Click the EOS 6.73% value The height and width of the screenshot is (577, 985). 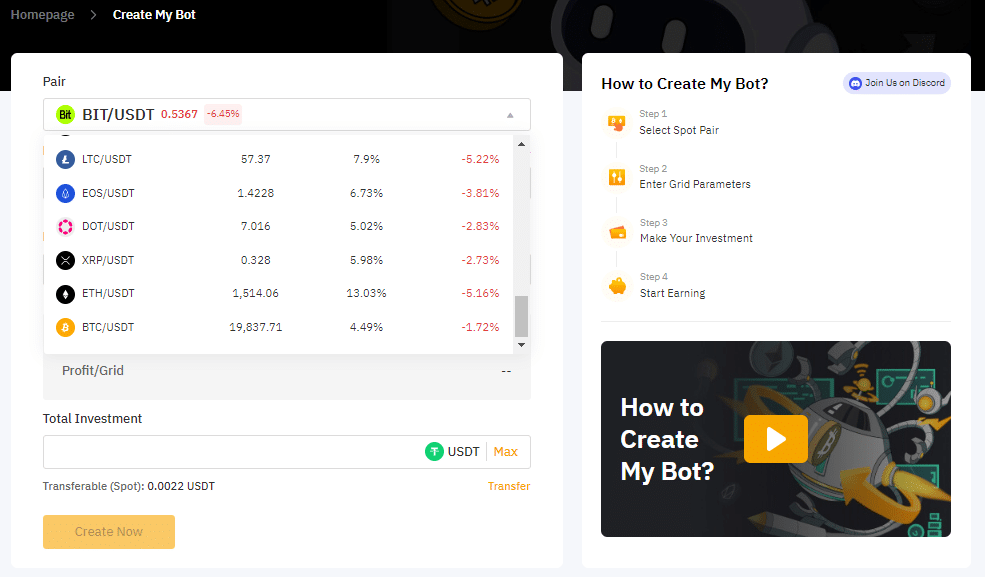pos(366,193)
